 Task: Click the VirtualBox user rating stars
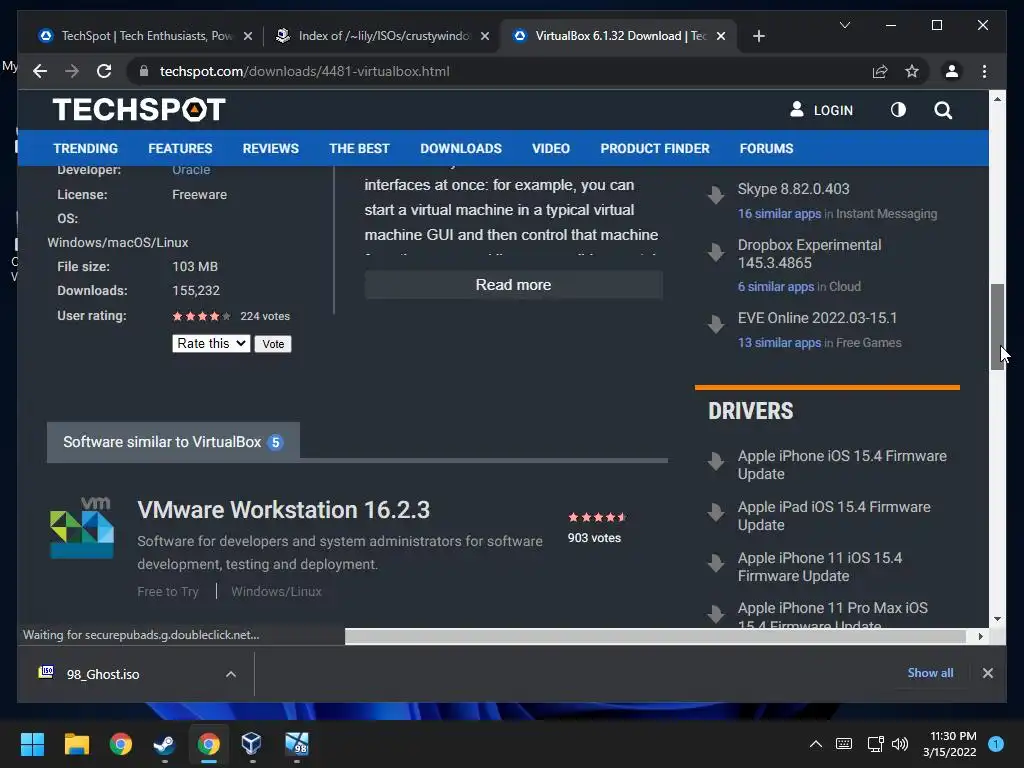point(201,316)
